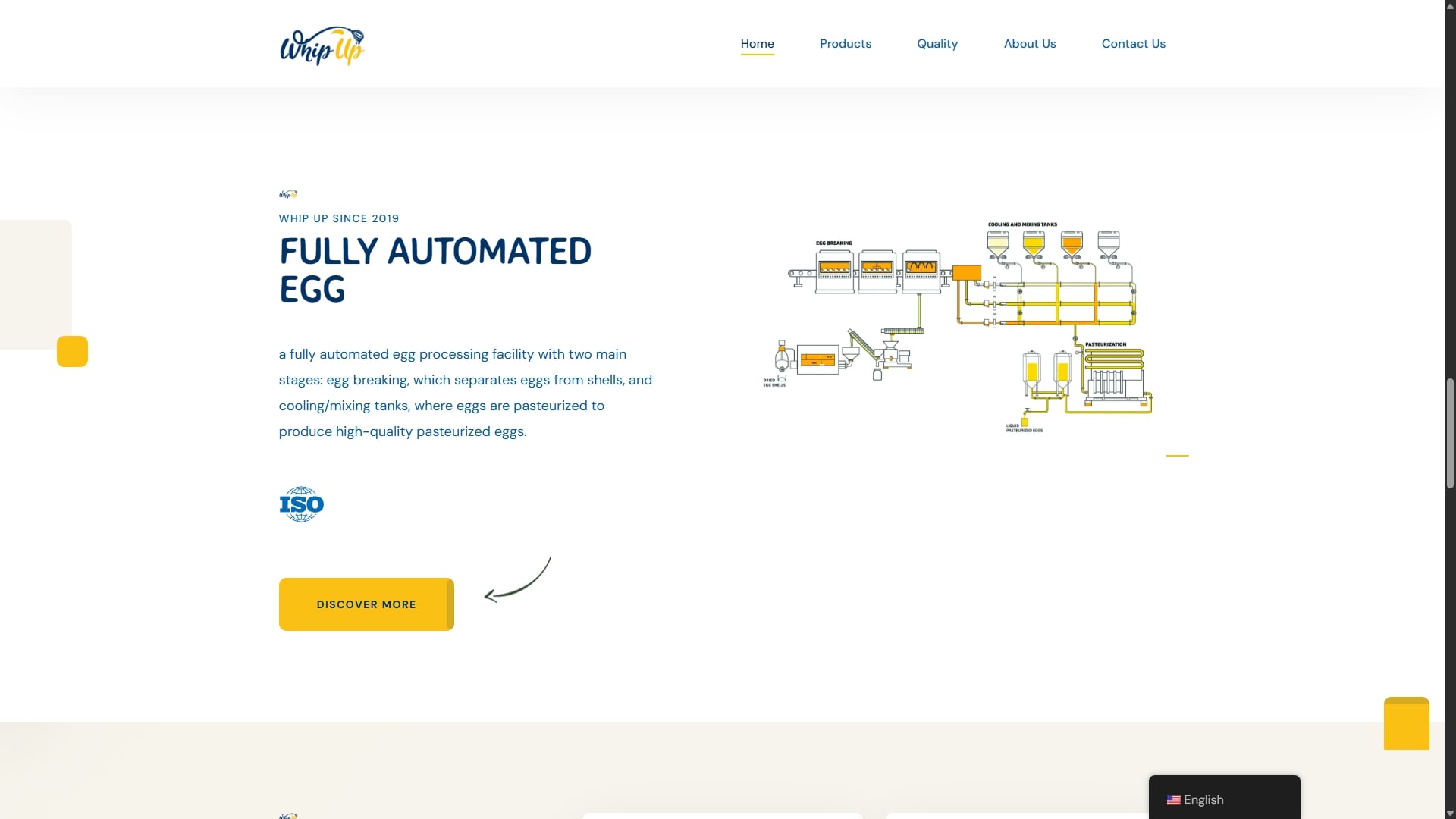Click the Whip Up logo in header

click(x=322, y=45)
